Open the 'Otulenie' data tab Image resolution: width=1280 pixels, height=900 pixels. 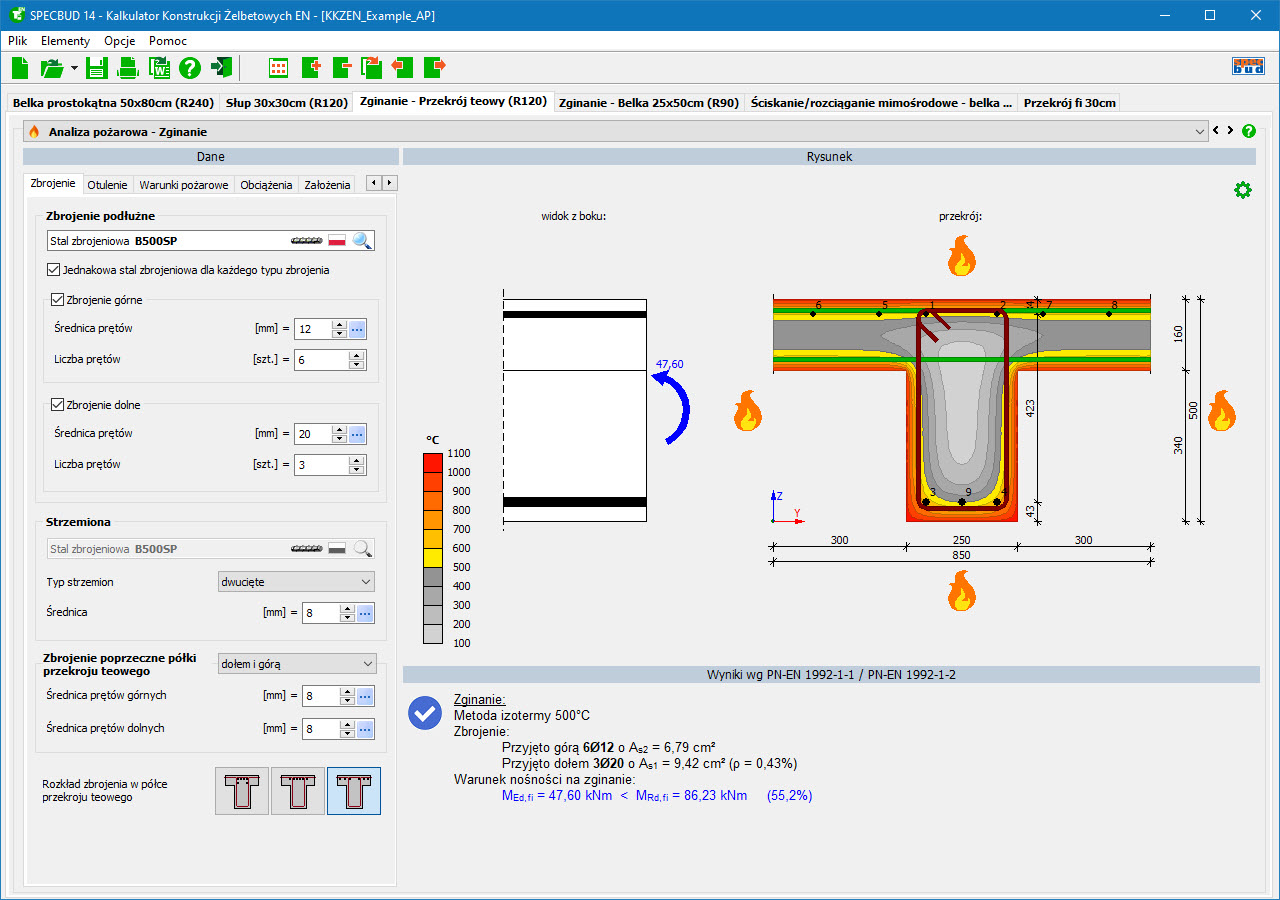point(107,184)
